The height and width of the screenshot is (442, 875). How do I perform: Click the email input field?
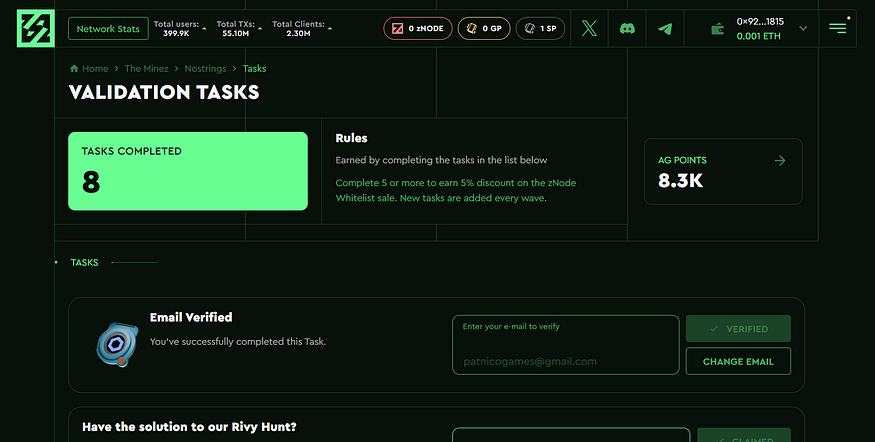[x=565, y=345]
